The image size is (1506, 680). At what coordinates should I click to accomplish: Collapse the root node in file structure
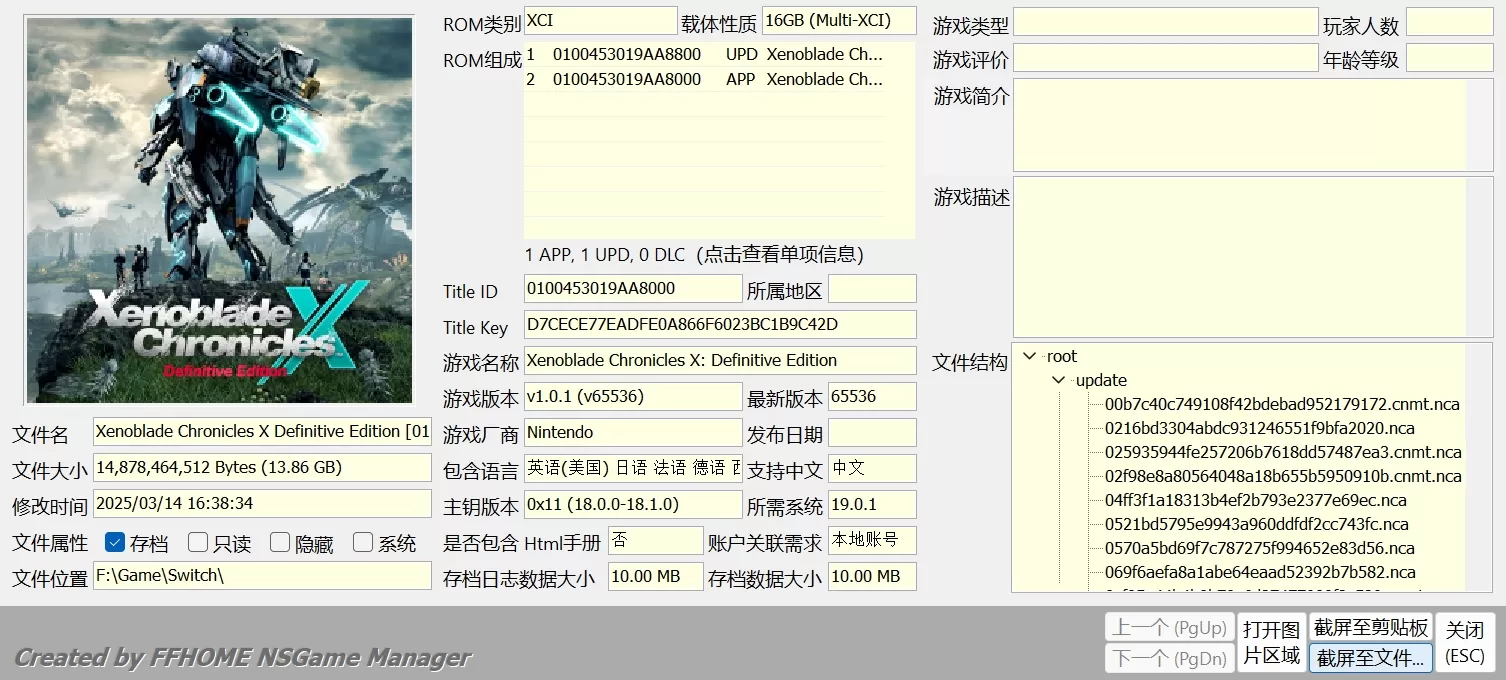1030,356
